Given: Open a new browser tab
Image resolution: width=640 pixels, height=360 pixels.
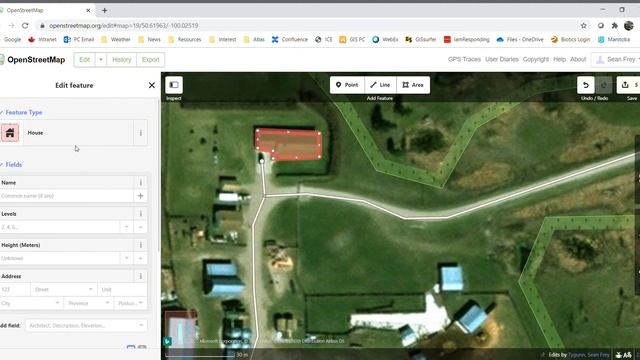Looking at the screenshot, I should tap(104, 10).
